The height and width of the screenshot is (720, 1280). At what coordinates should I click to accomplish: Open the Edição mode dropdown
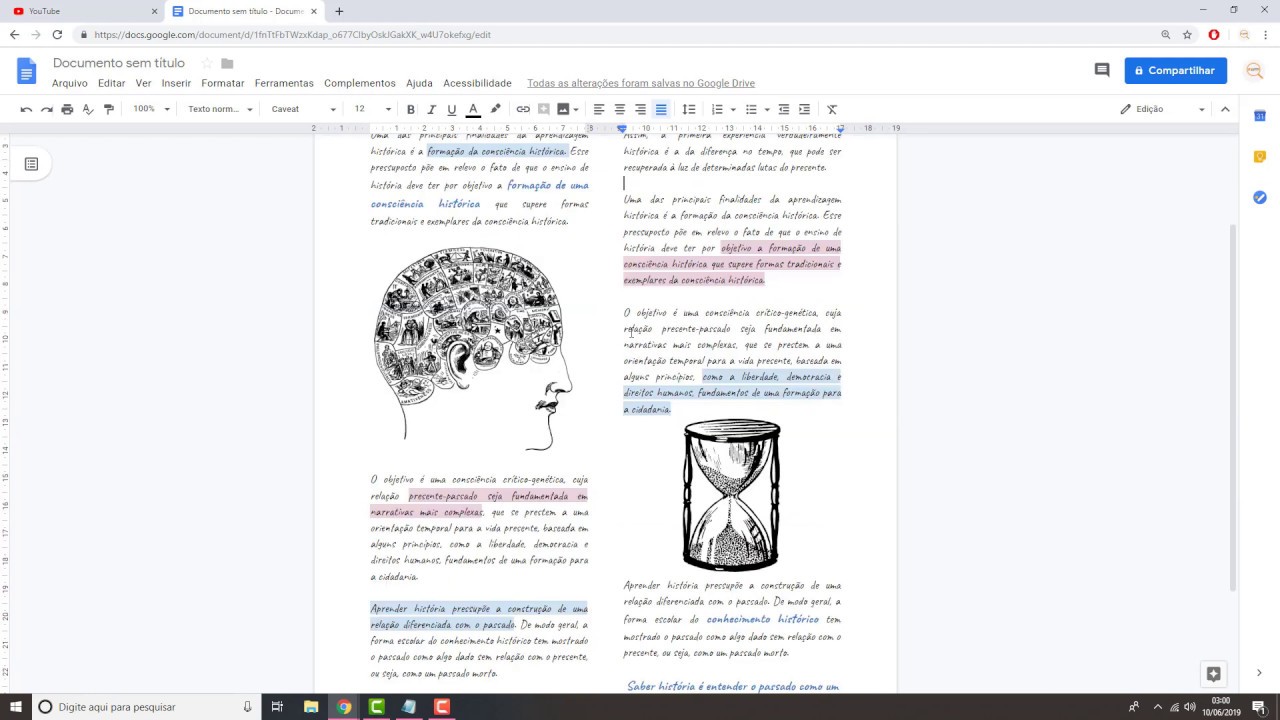pyautogui.click(x=1163, y=109)
